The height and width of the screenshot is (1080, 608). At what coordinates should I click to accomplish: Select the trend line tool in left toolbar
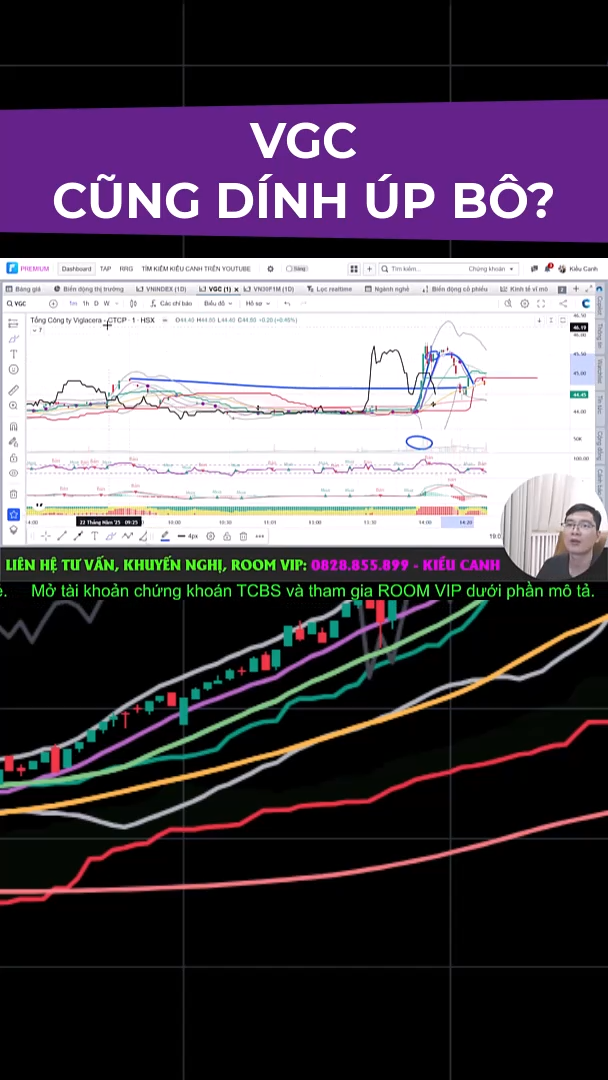click(x=13, y=323)
